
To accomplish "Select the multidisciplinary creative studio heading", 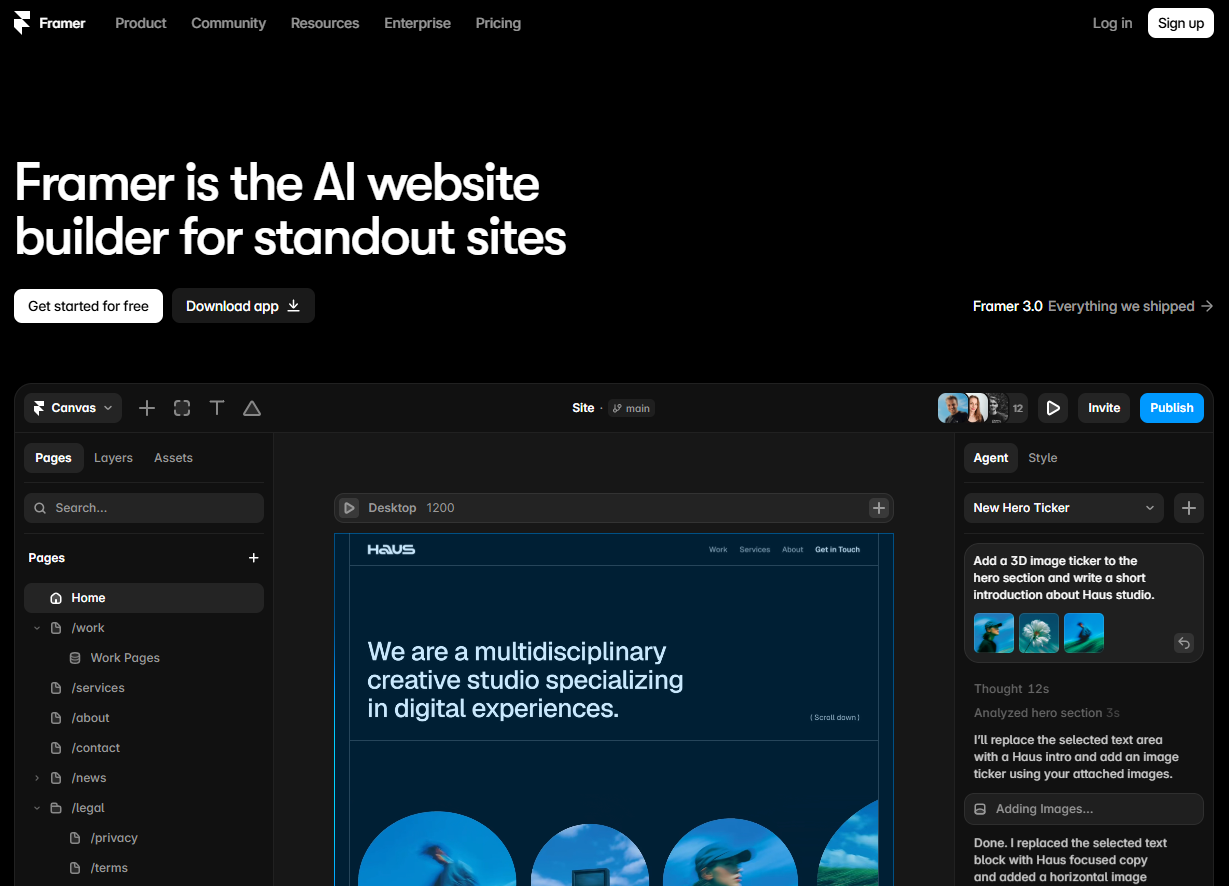I will [x=525, y=680].
